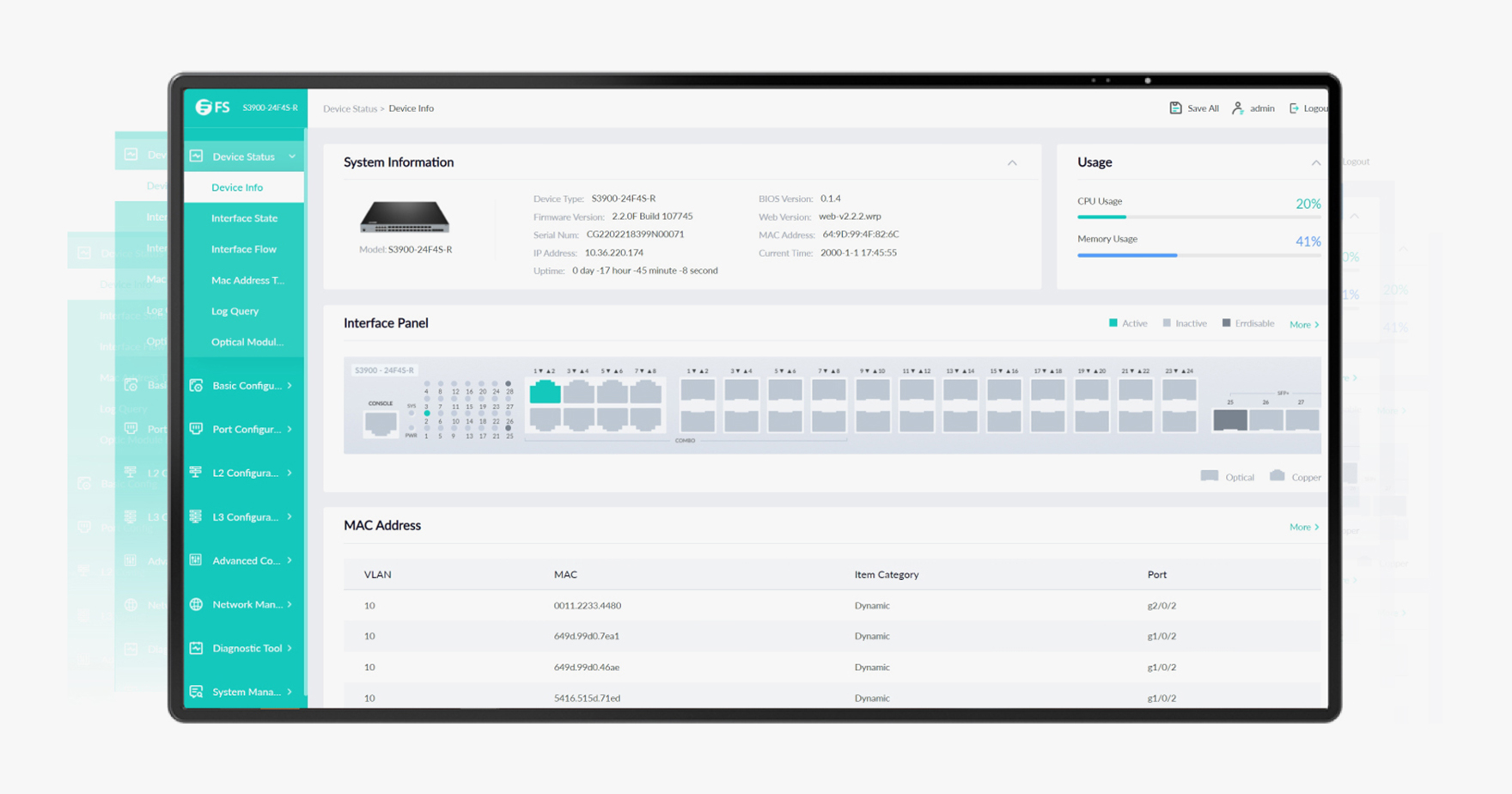This screenshot has height=794, width=1512.
Task: Click the Logout icon
Action: (1294, 108)
